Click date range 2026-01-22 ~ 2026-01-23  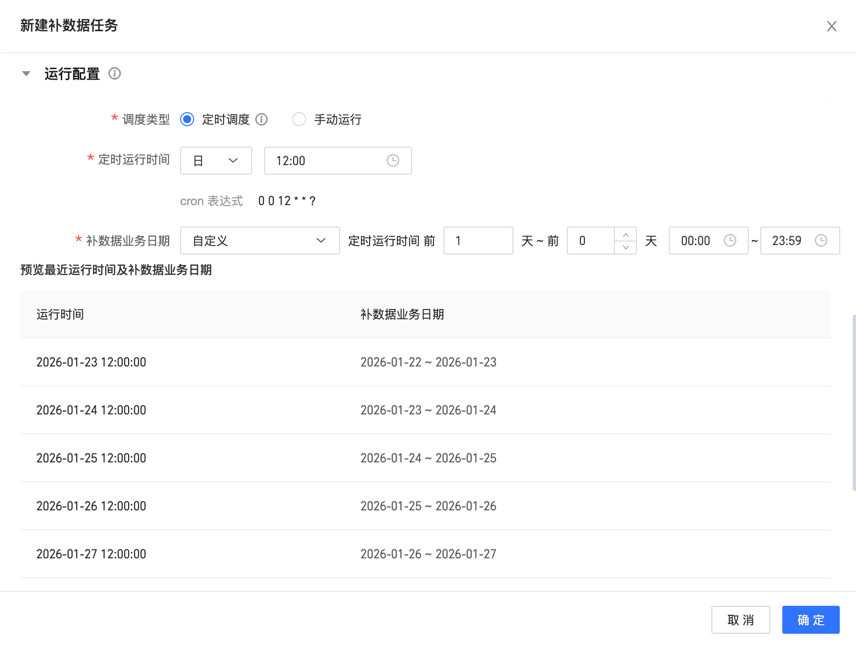[x=429, y=362]
